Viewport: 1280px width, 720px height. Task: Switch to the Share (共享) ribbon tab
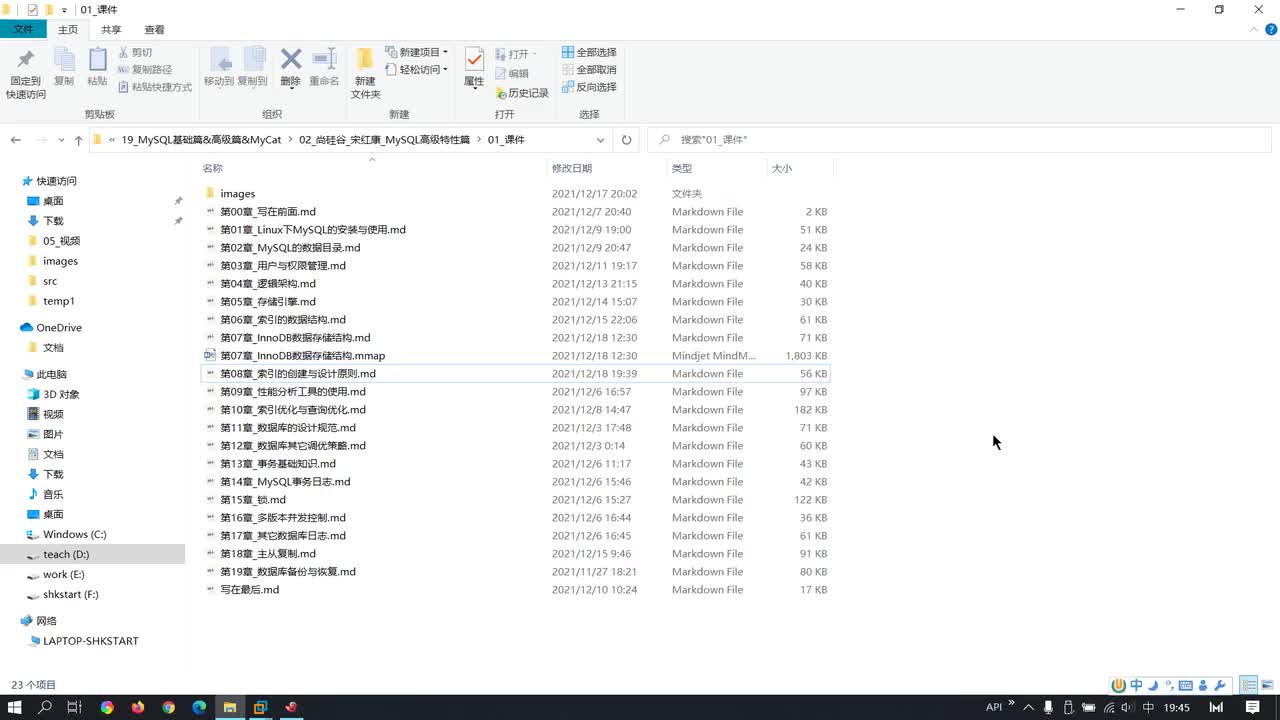coord(111,30)
